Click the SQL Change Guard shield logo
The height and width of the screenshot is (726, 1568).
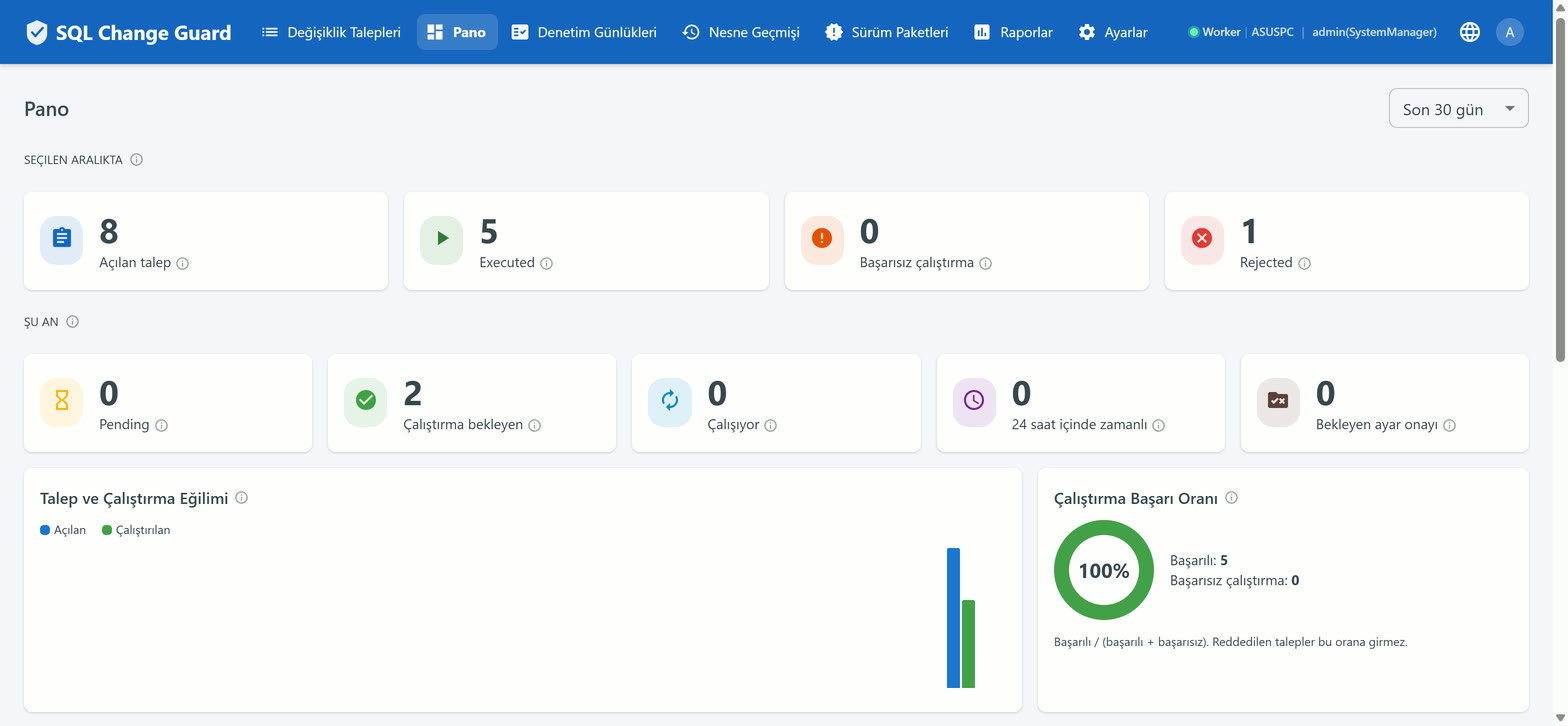37,32
